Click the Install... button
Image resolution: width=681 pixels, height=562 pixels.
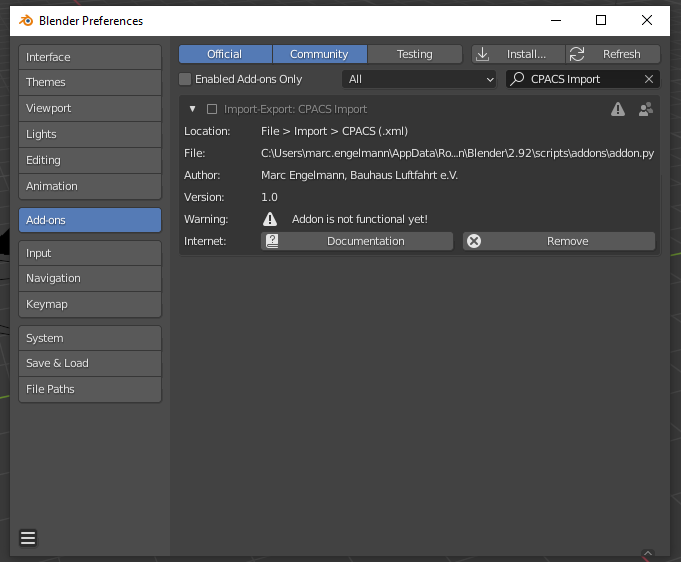(519, 54)
